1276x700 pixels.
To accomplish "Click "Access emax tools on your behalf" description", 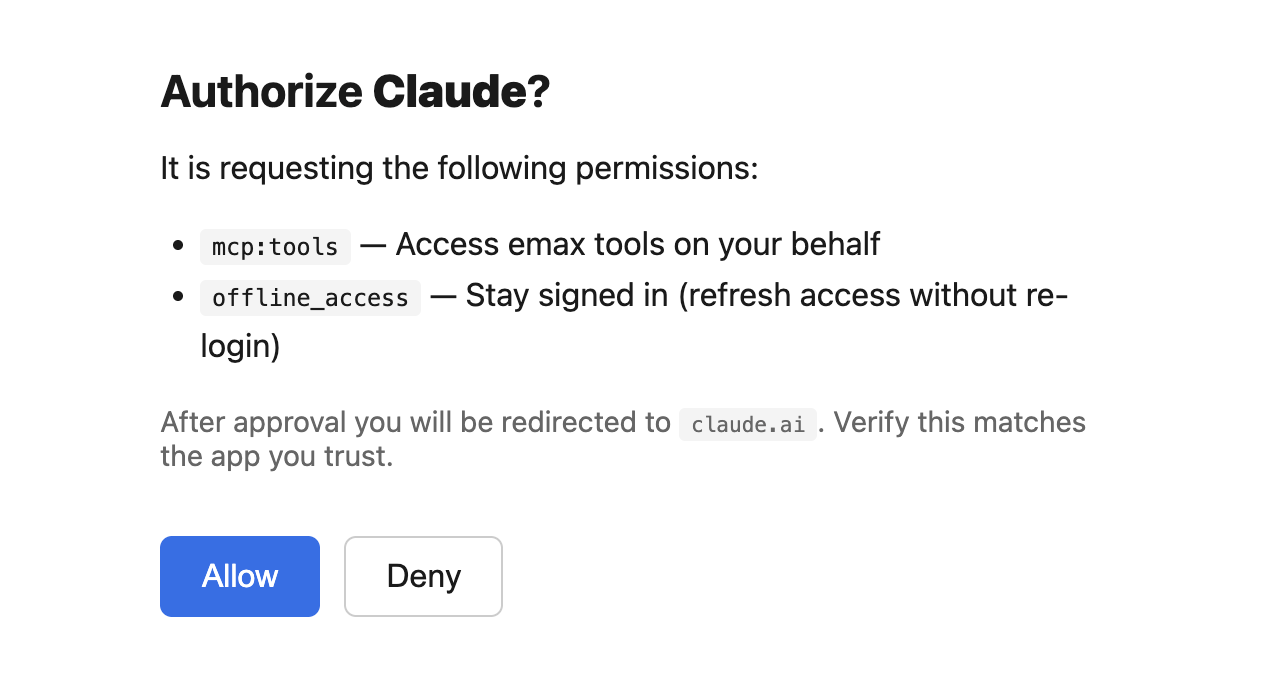I will [x=638, y=244].
